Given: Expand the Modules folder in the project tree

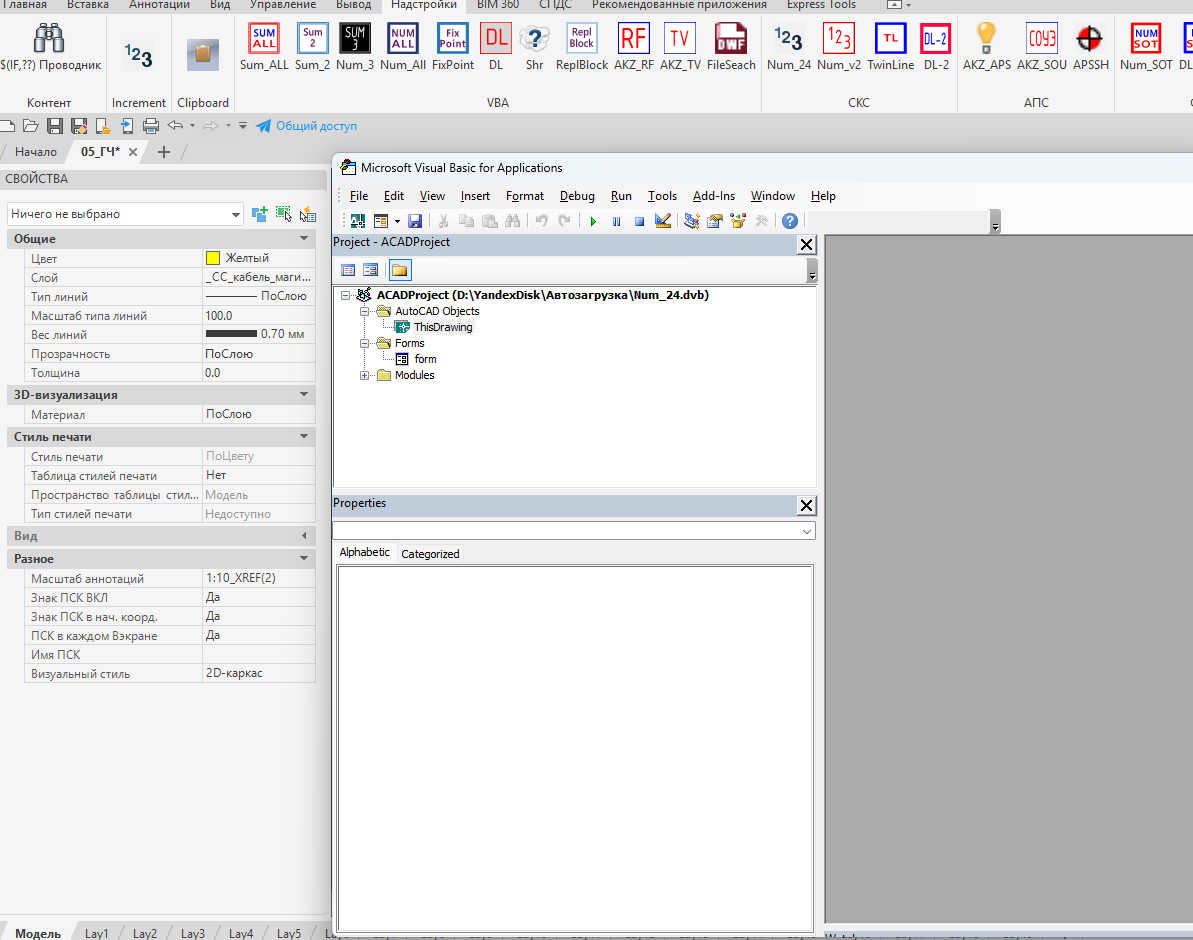Looking at the screenshot, I should (x=365, y=374).
